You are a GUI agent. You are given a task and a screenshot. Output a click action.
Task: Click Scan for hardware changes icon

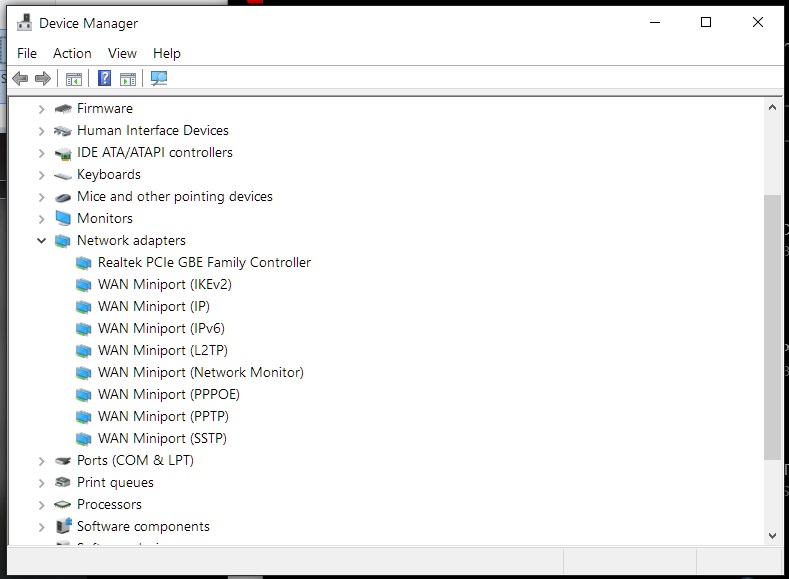(159, 78)
